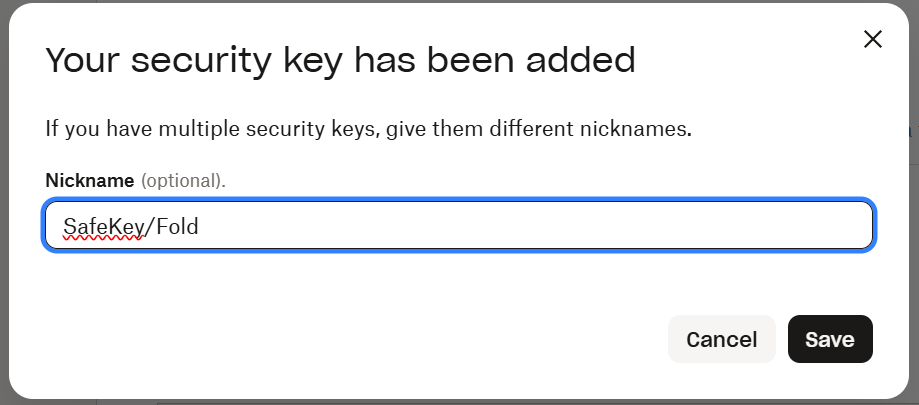
Task: Focus the Nickname text field
Action: coord(460,227)
